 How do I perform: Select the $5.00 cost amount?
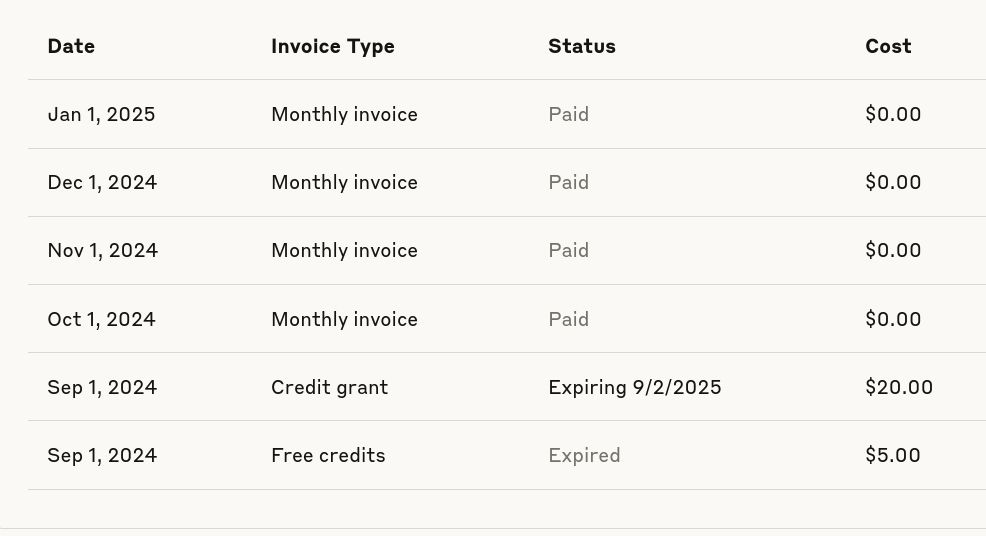pyautogui.click(x=892, y=455)
